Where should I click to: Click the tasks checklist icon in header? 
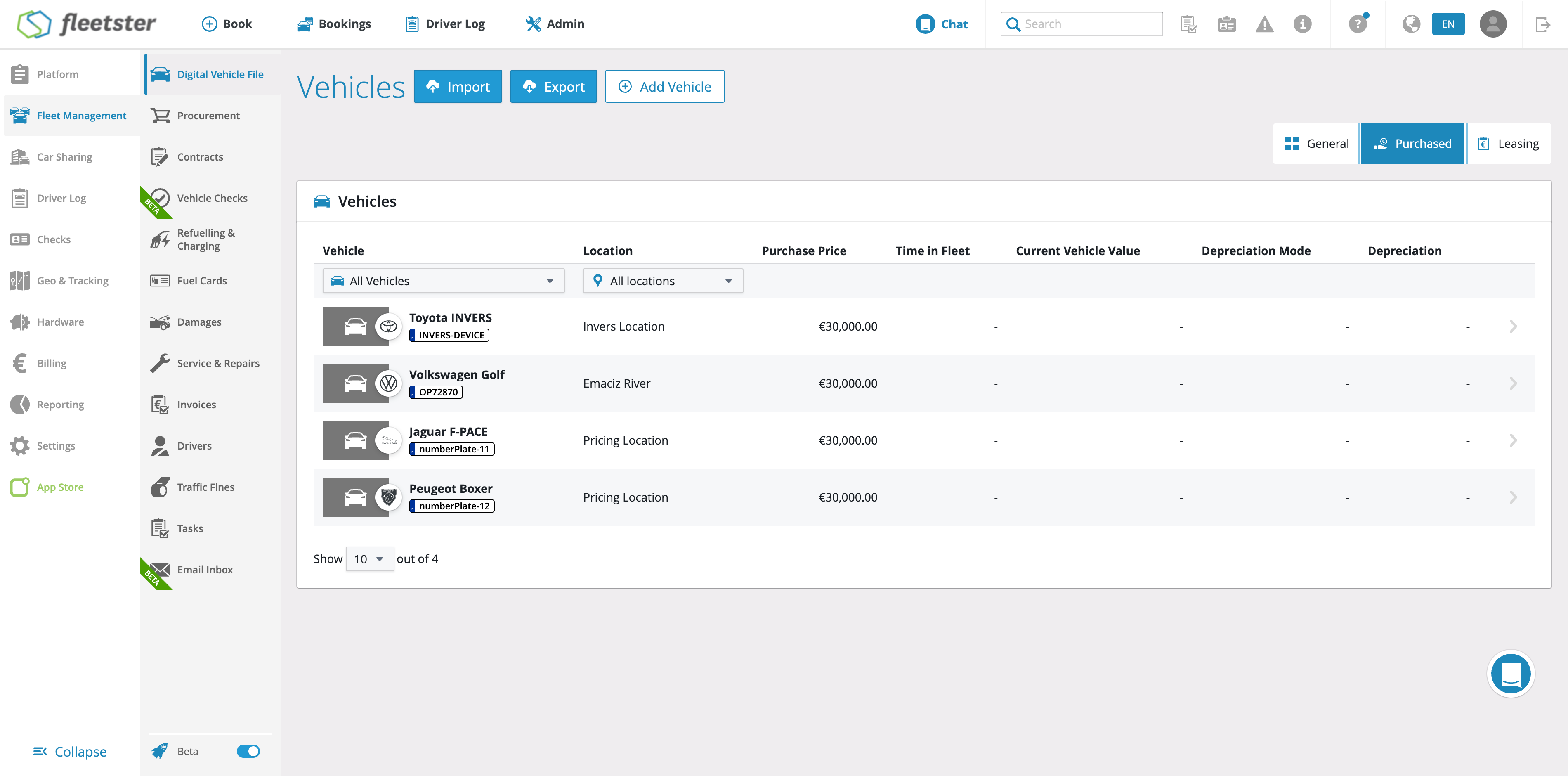pyautogui.click(x=1188, y=24)
